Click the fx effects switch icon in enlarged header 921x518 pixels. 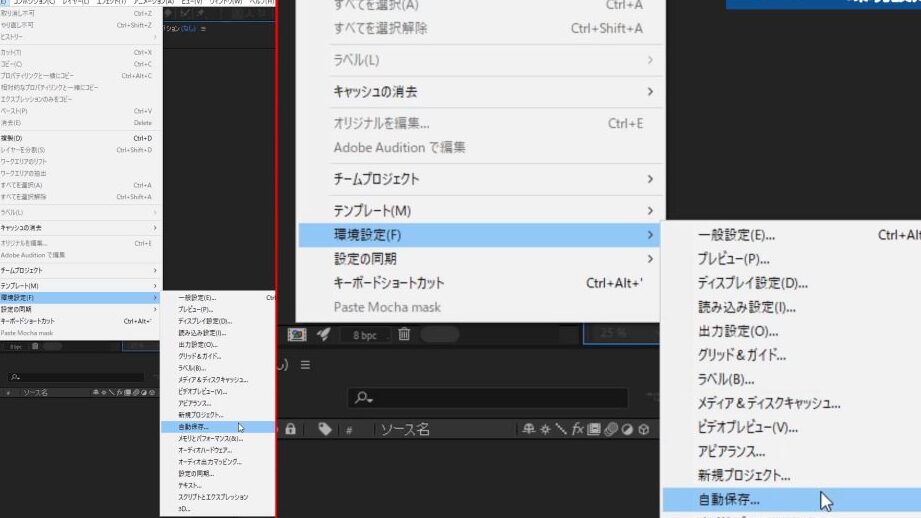point(577,429)
